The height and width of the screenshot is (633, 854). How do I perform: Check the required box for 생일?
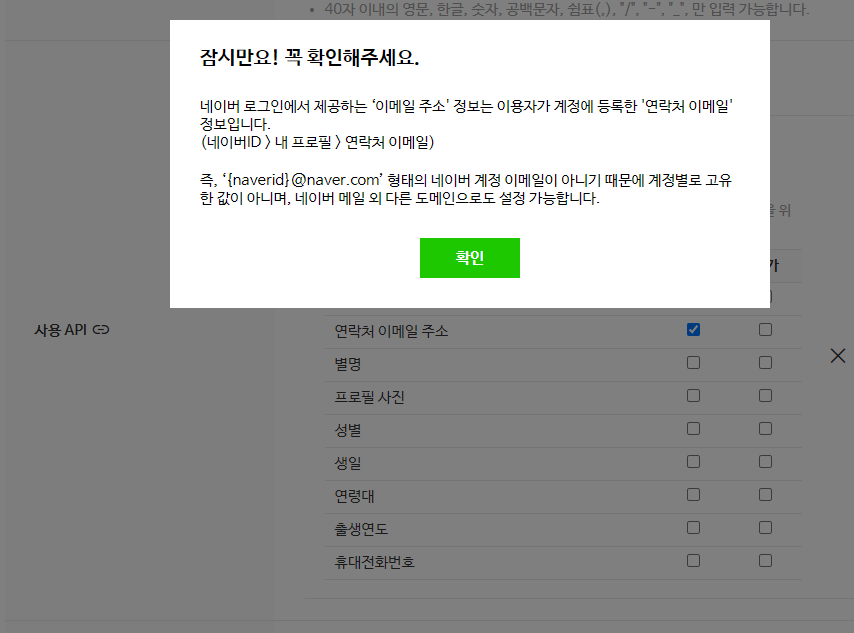(x=693, y=462)
